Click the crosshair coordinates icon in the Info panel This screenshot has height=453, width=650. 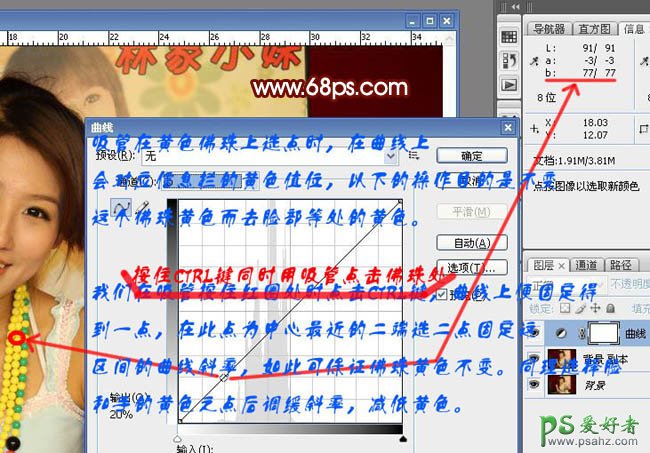click(535, 129)
